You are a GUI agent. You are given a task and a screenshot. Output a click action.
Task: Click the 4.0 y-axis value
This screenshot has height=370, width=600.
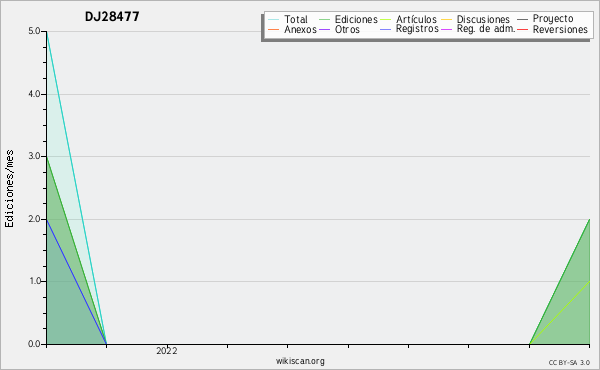click(x=34, y=94)
